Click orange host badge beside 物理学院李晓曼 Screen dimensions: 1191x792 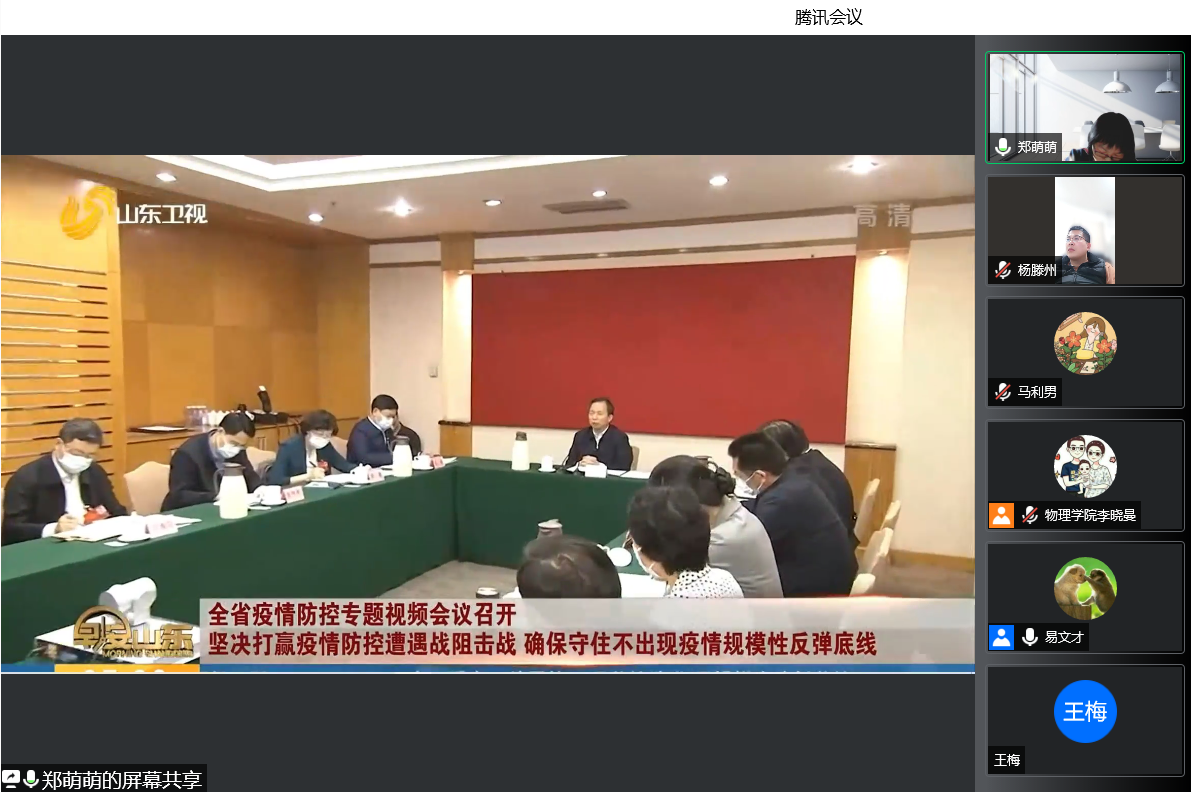tap(1001, 515)
